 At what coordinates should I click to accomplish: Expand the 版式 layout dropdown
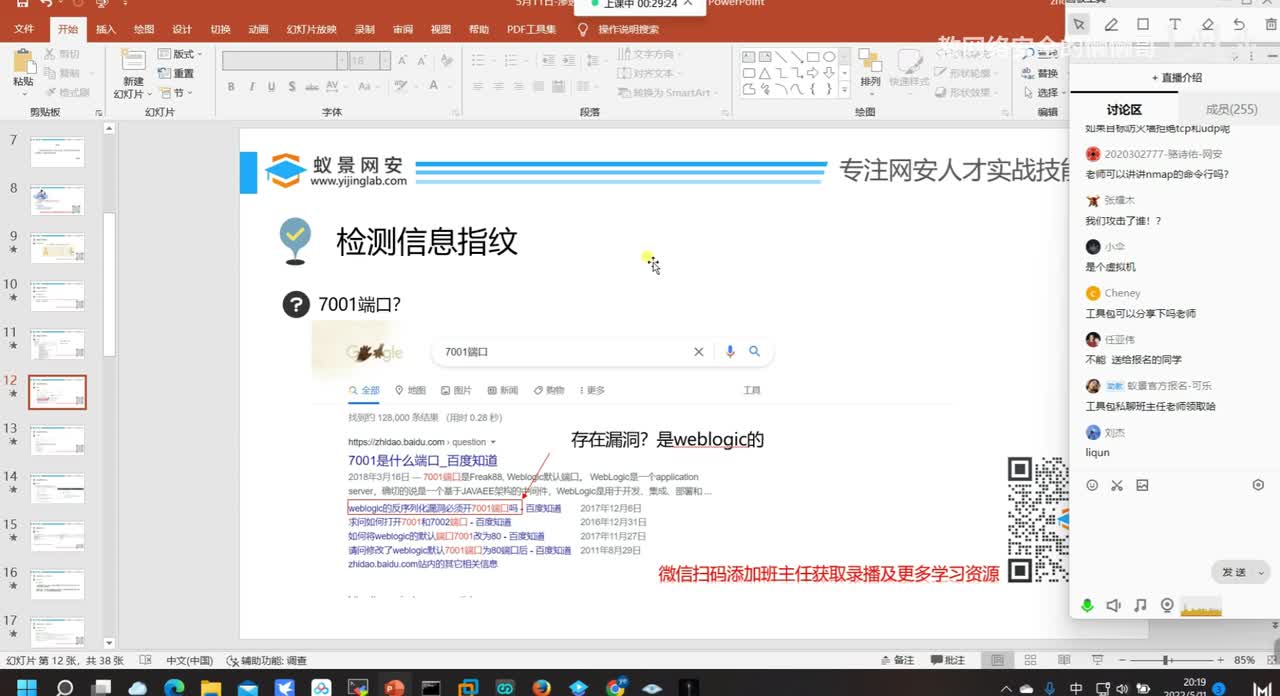click(181, 54)
